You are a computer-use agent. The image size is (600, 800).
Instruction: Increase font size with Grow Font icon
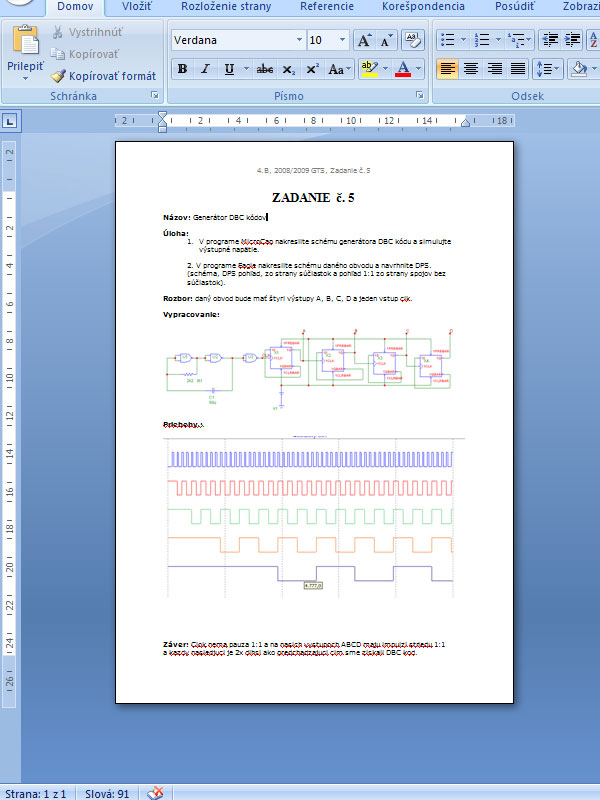click(364, 40)
